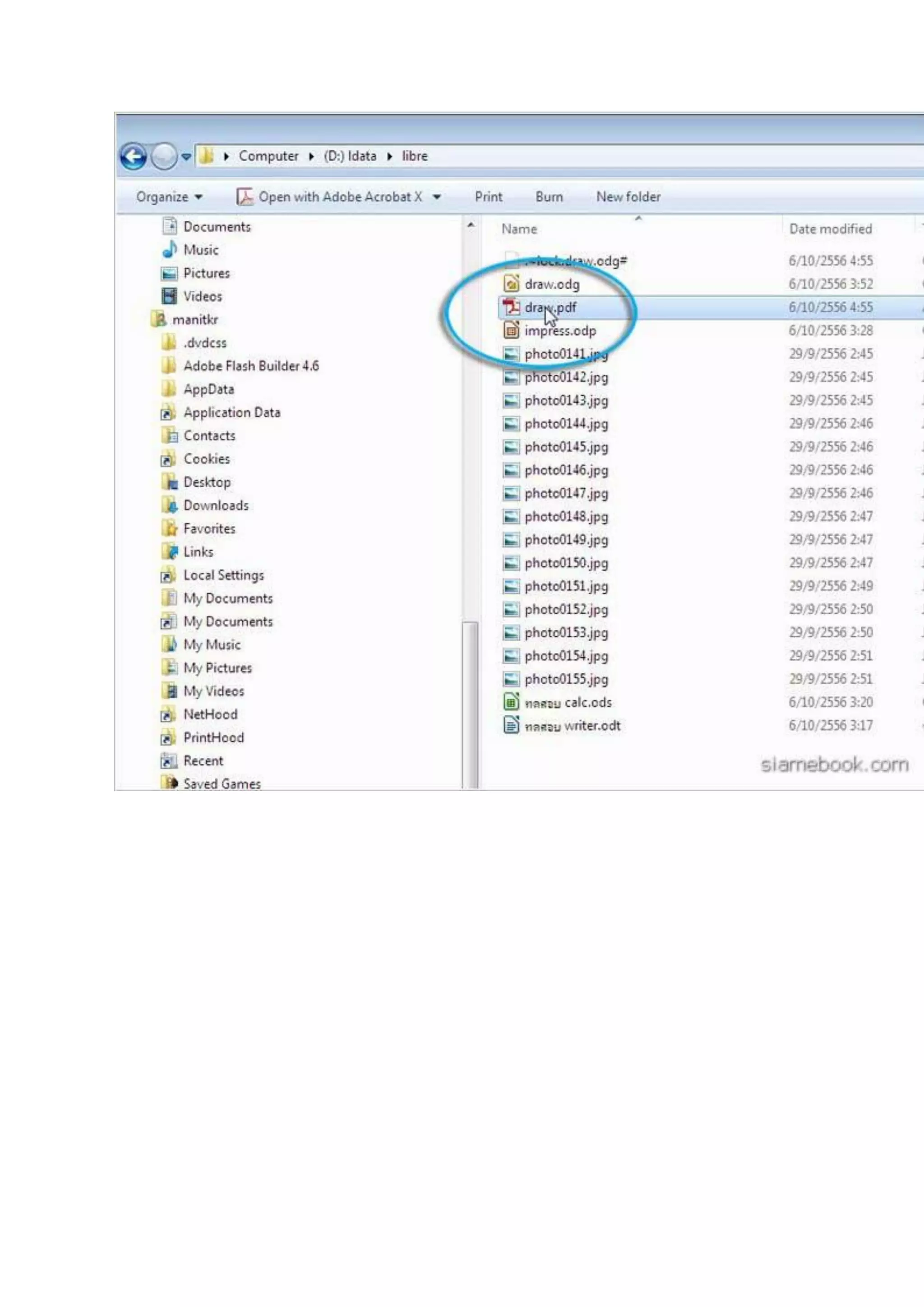Viewport: 924px width, 1307px height.
Task: Click the photo0144.jpg image icon
Action: tap(512, 423)
